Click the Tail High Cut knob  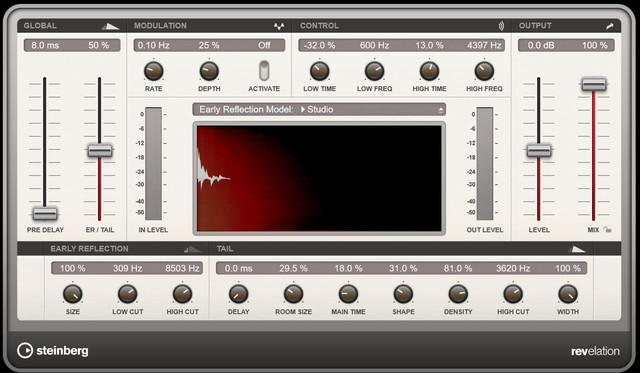[513, 294]
